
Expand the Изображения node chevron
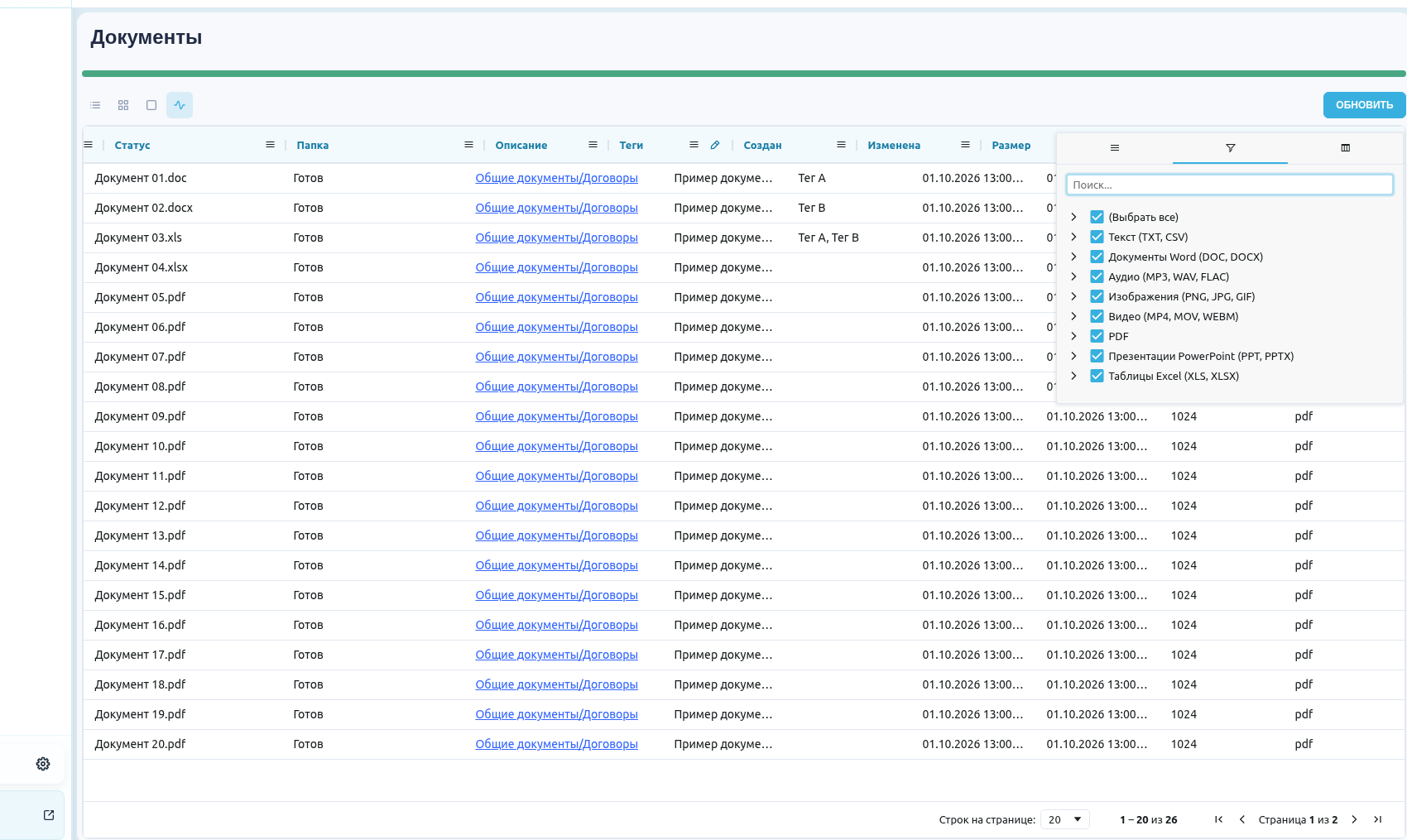pos(1073,296)
